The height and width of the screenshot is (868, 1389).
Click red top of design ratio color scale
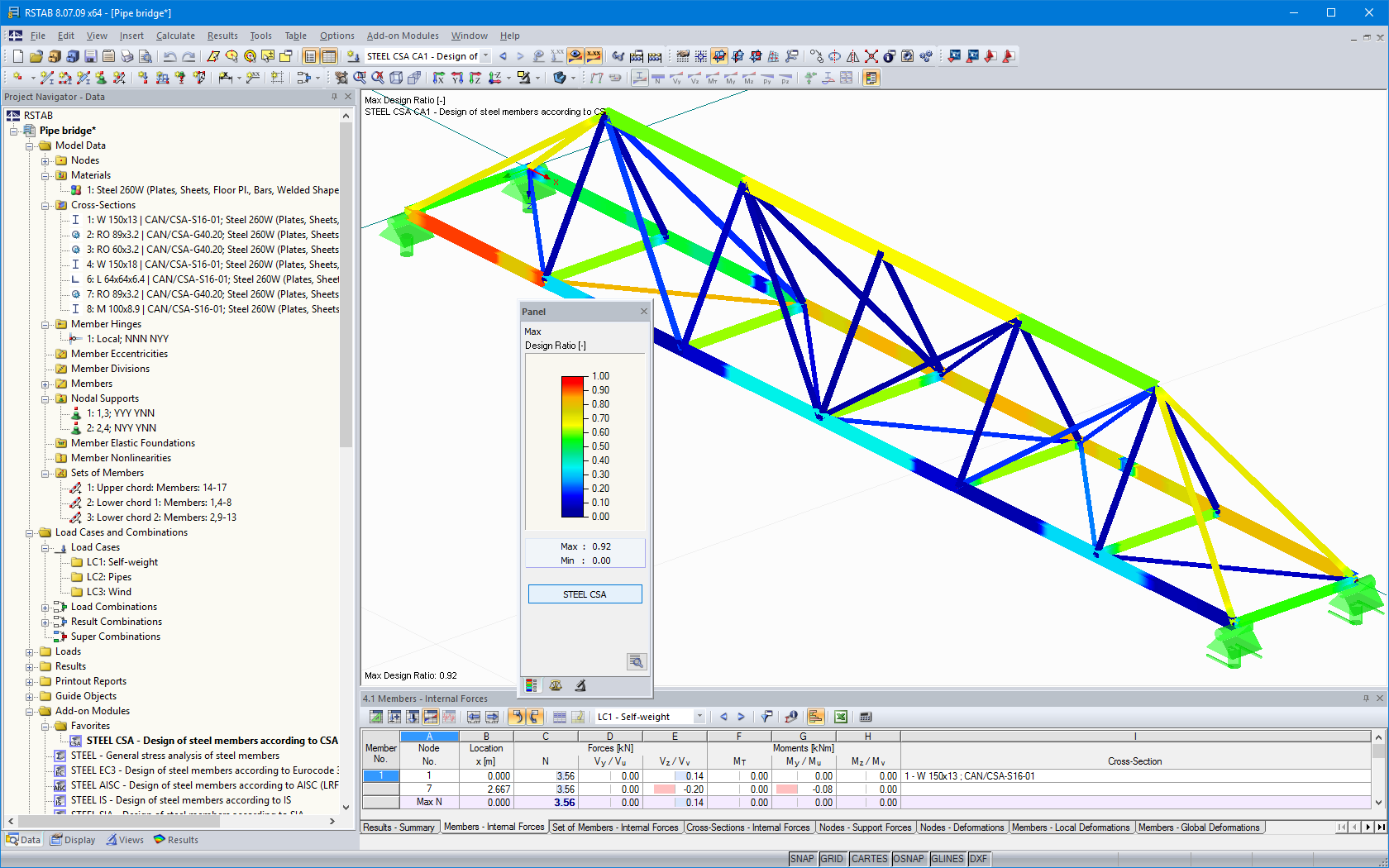click(x=573, y=381)
